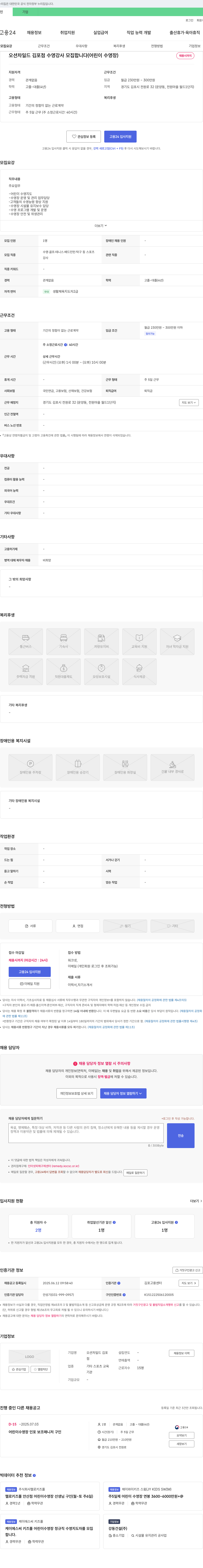The width and height of the screenshot is (203, 1568).
Task: Click info icon next to 빅데이터 추천 정보
Action: pyautogui.click(x=34, y=1475)
